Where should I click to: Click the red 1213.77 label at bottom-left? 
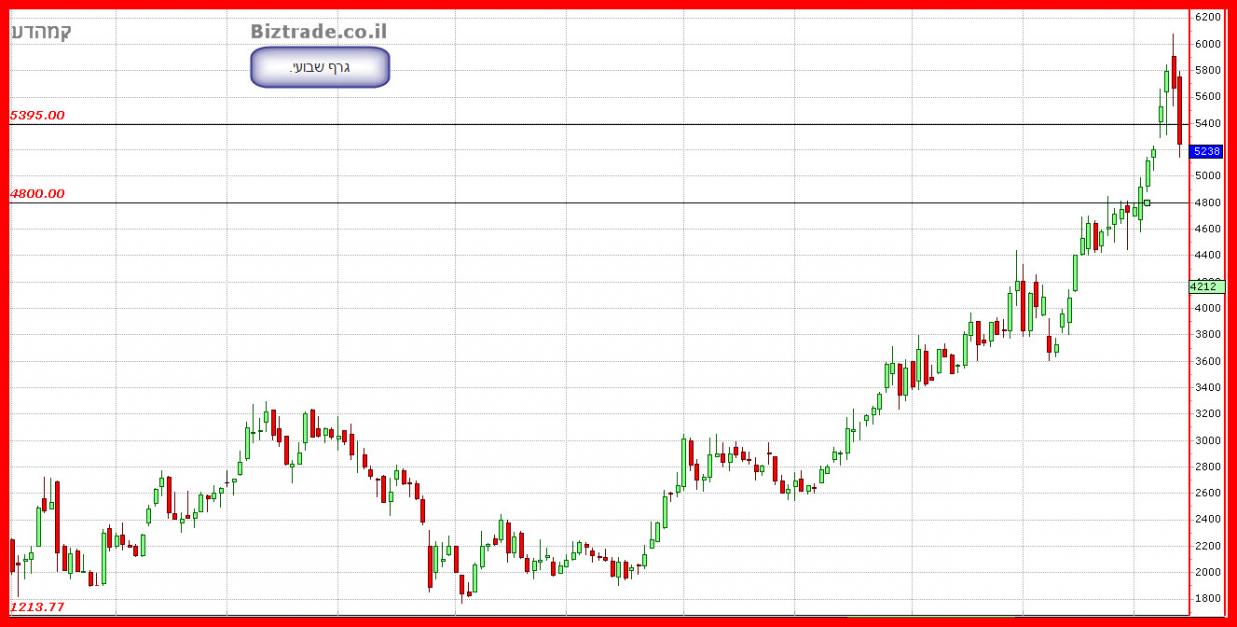[37, 607]
